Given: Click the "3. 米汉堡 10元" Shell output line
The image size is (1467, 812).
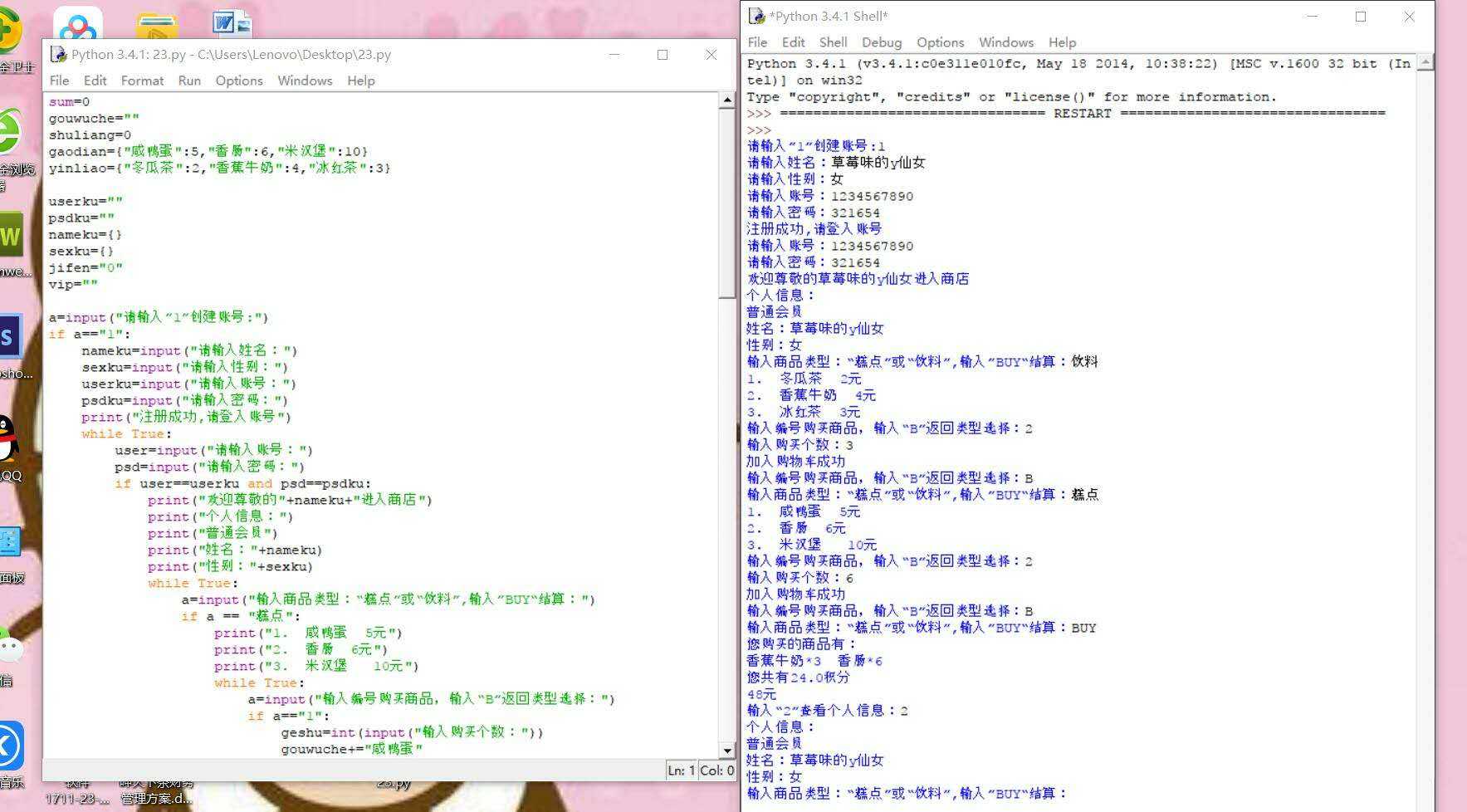Looking at the screenshot, I should point(812,545).
